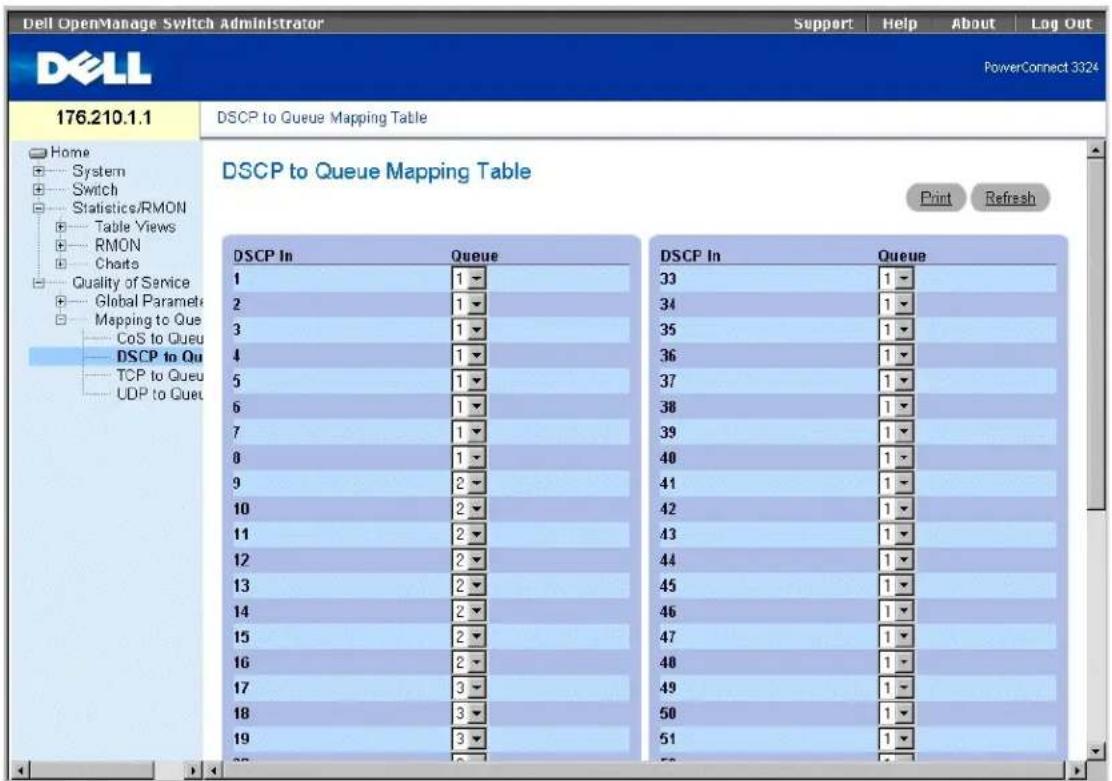The height and width of the screenshot is (781, 1112).
Task: Open DSCP to Queue tree item
Action: (x=160, y=357)
